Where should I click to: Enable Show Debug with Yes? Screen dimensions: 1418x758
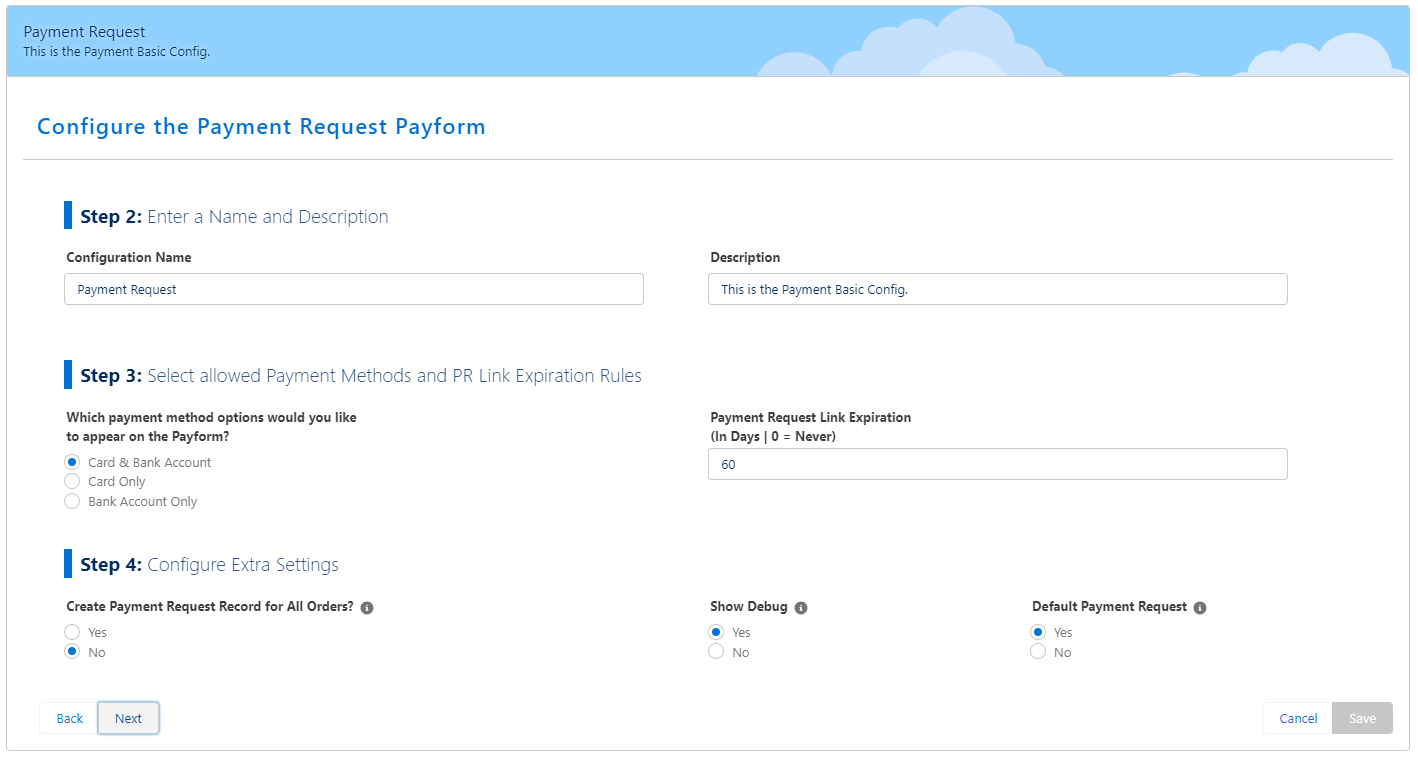tap(716, 632)
